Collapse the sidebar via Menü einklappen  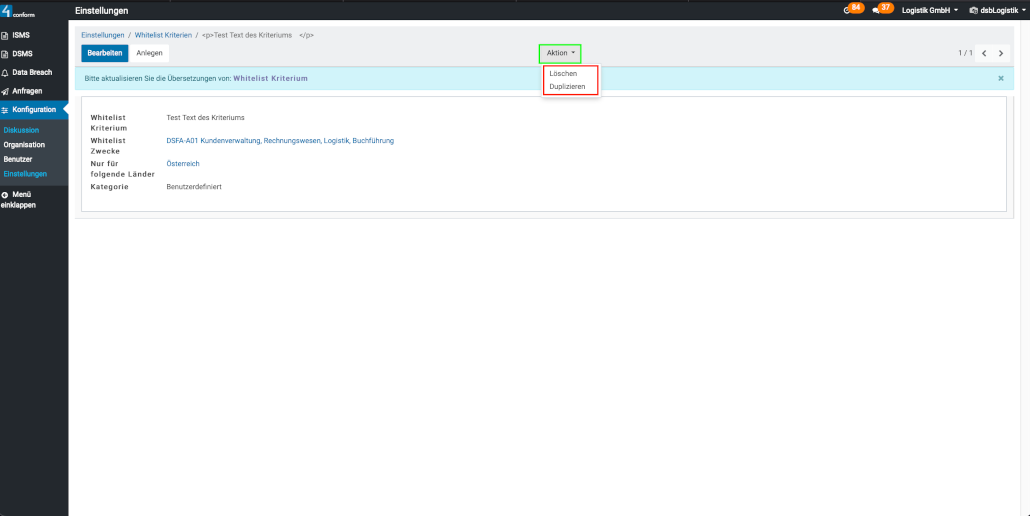click(18, 199)
